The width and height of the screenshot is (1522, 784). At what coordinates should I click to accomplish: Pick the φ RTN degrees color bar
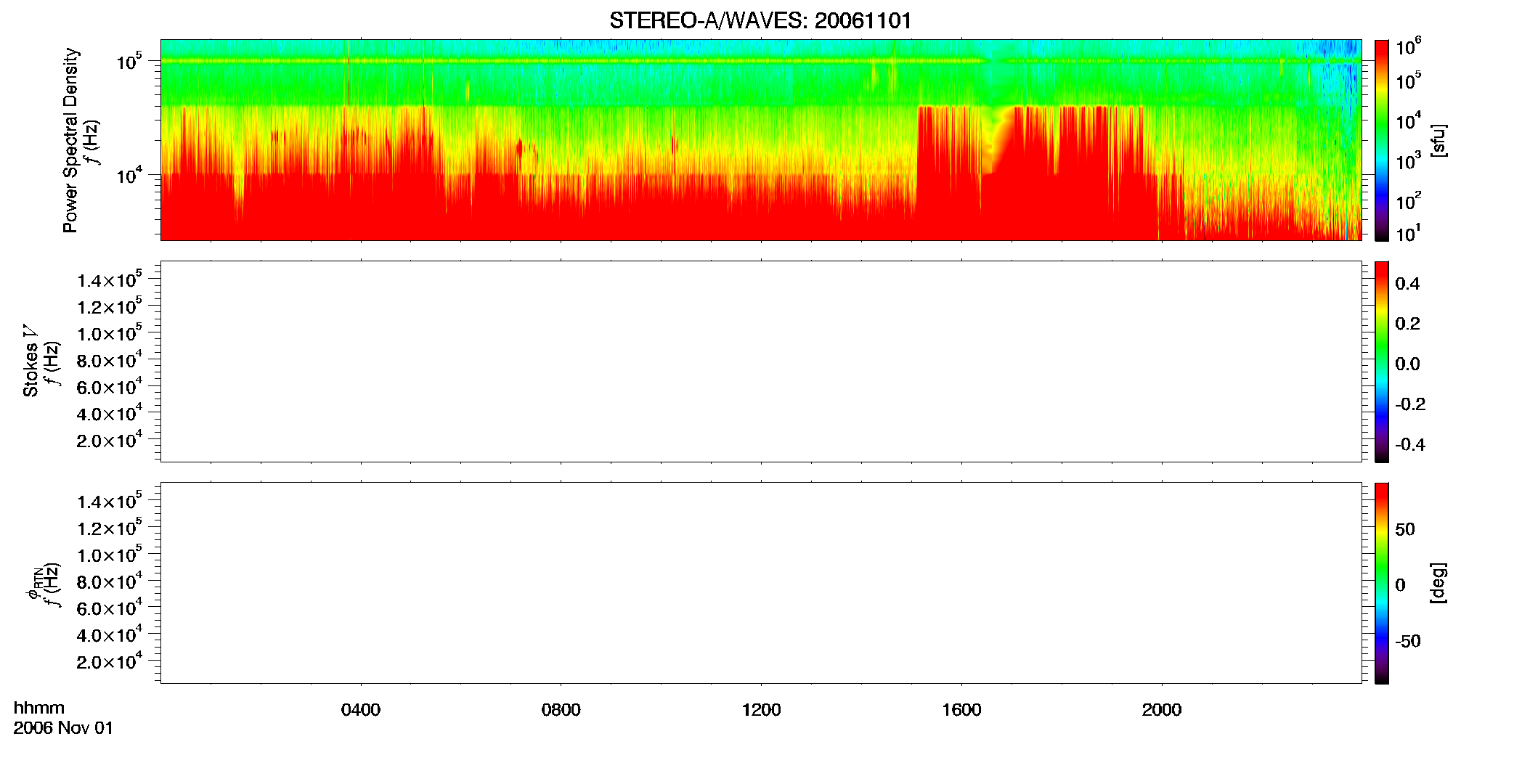click(x=1382, y=583)
